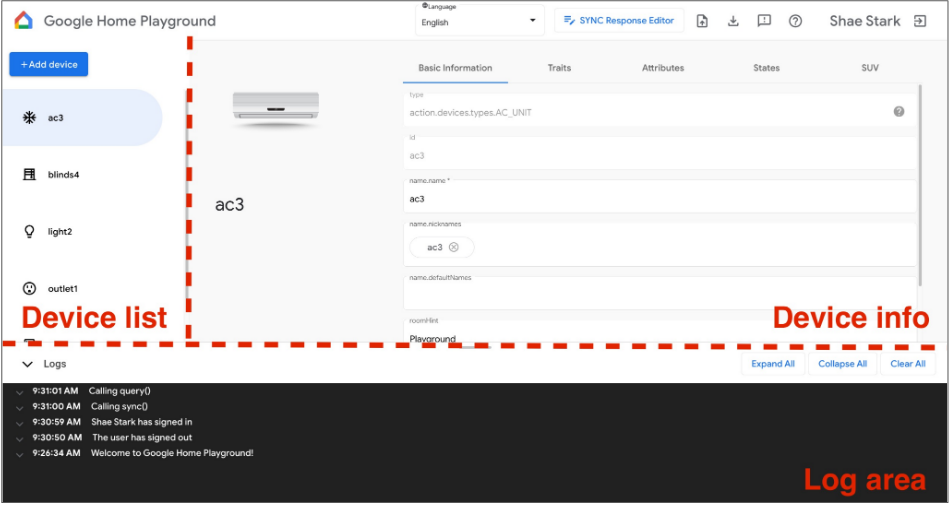This screenshot has height=505, width=950.
Task: Open the Language dropdown
Action: pyautogui.click(x=478, y=22)
